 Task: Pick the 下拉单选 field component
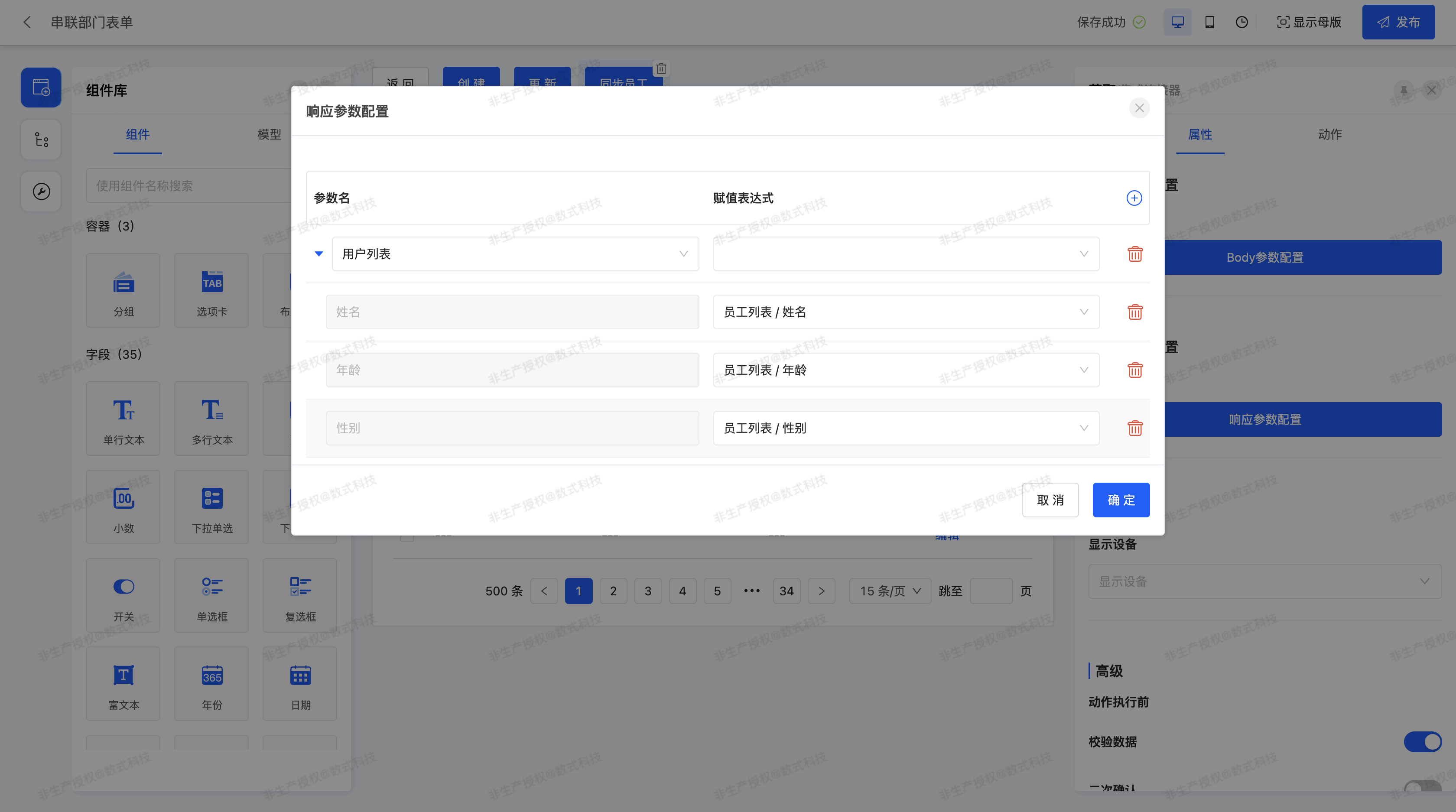tap(211, 507)
